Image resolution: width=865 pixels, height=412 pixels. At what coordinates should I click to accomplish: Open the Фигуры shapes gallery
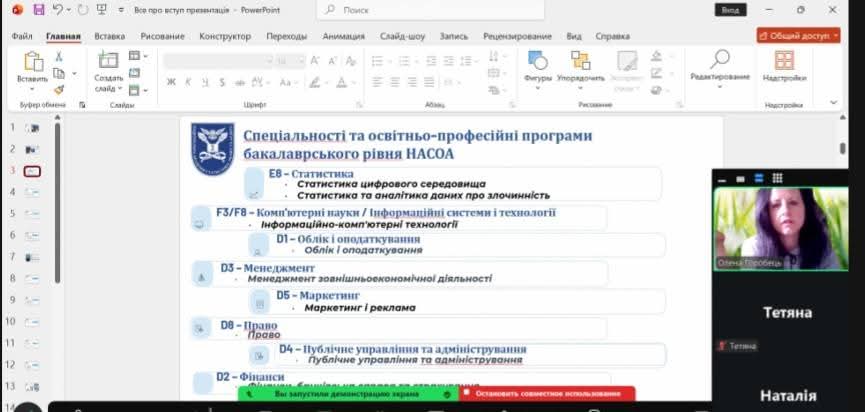pyautogui.click(x=537, y=65)
